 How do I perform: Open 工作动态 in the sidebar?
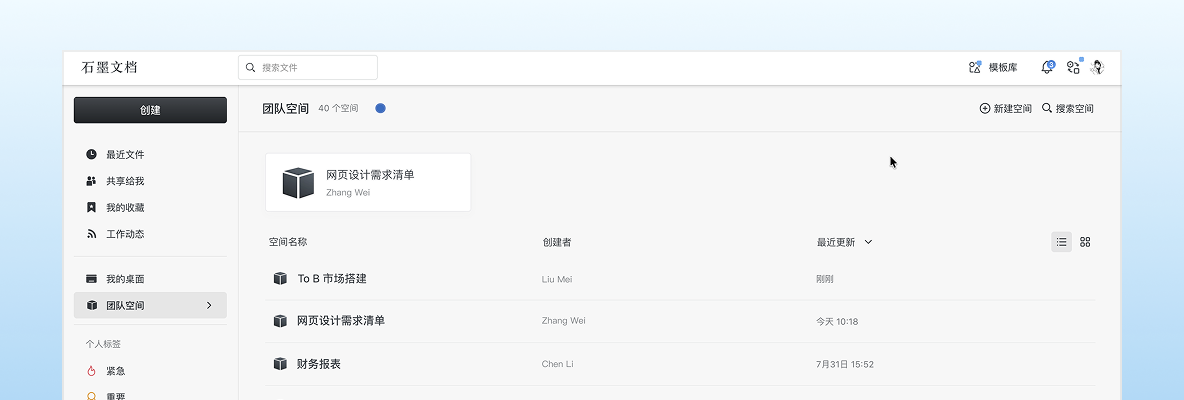[x=150, y=234]
